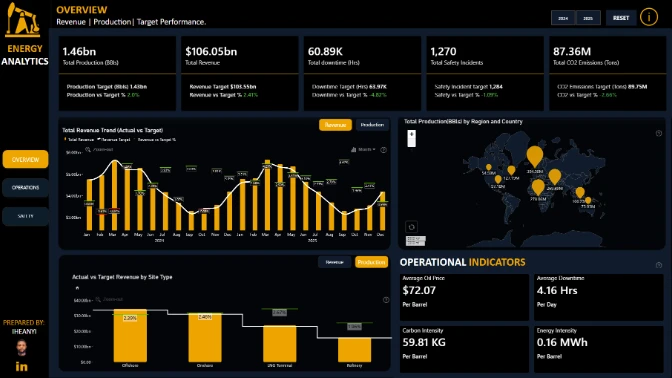Click the largest Europe map pin
The image size is (672, 378).
(534, 156)
